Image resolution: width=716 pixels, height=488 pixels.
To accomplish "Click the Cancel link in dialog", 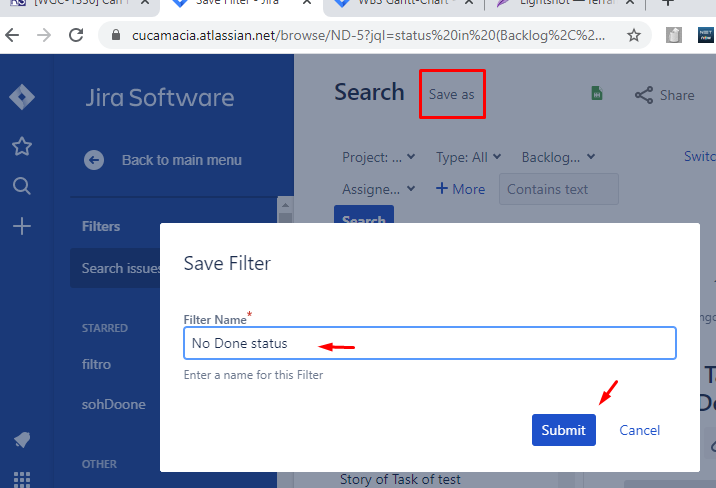I will pyautogui.click(x=639, y=430).
